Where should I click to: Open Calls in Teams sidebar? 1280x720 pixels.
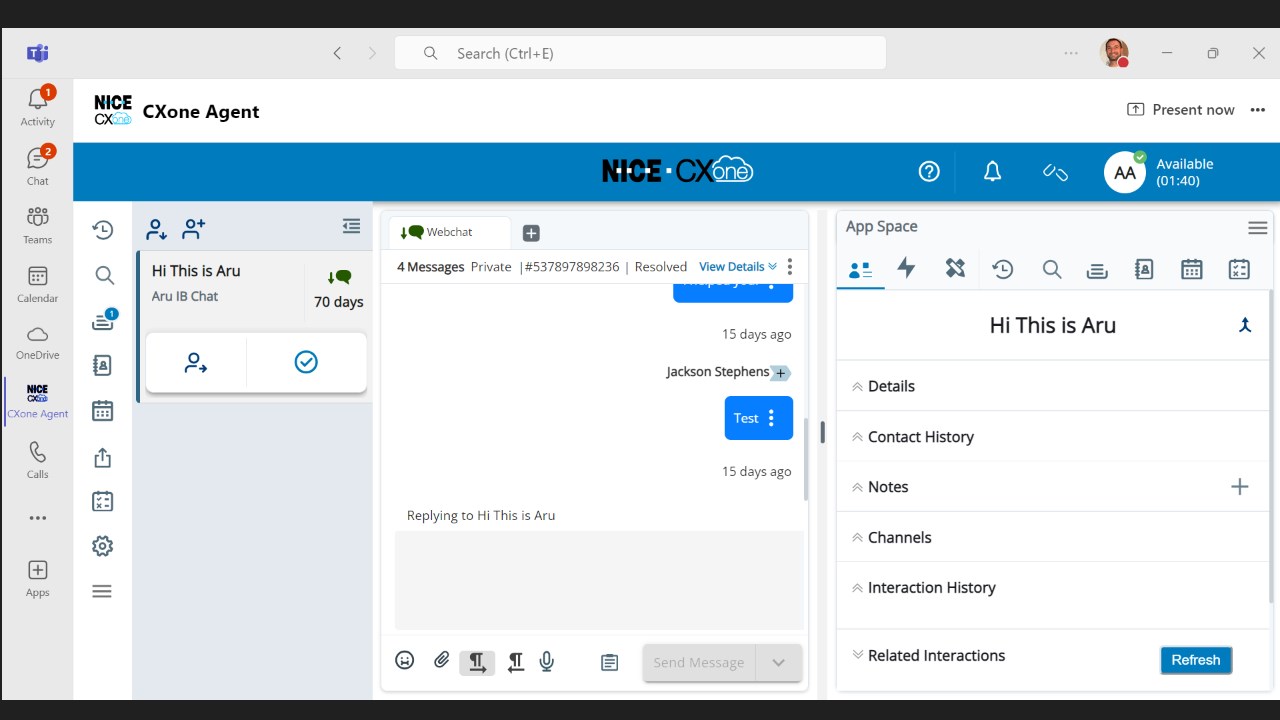[37, 460]
